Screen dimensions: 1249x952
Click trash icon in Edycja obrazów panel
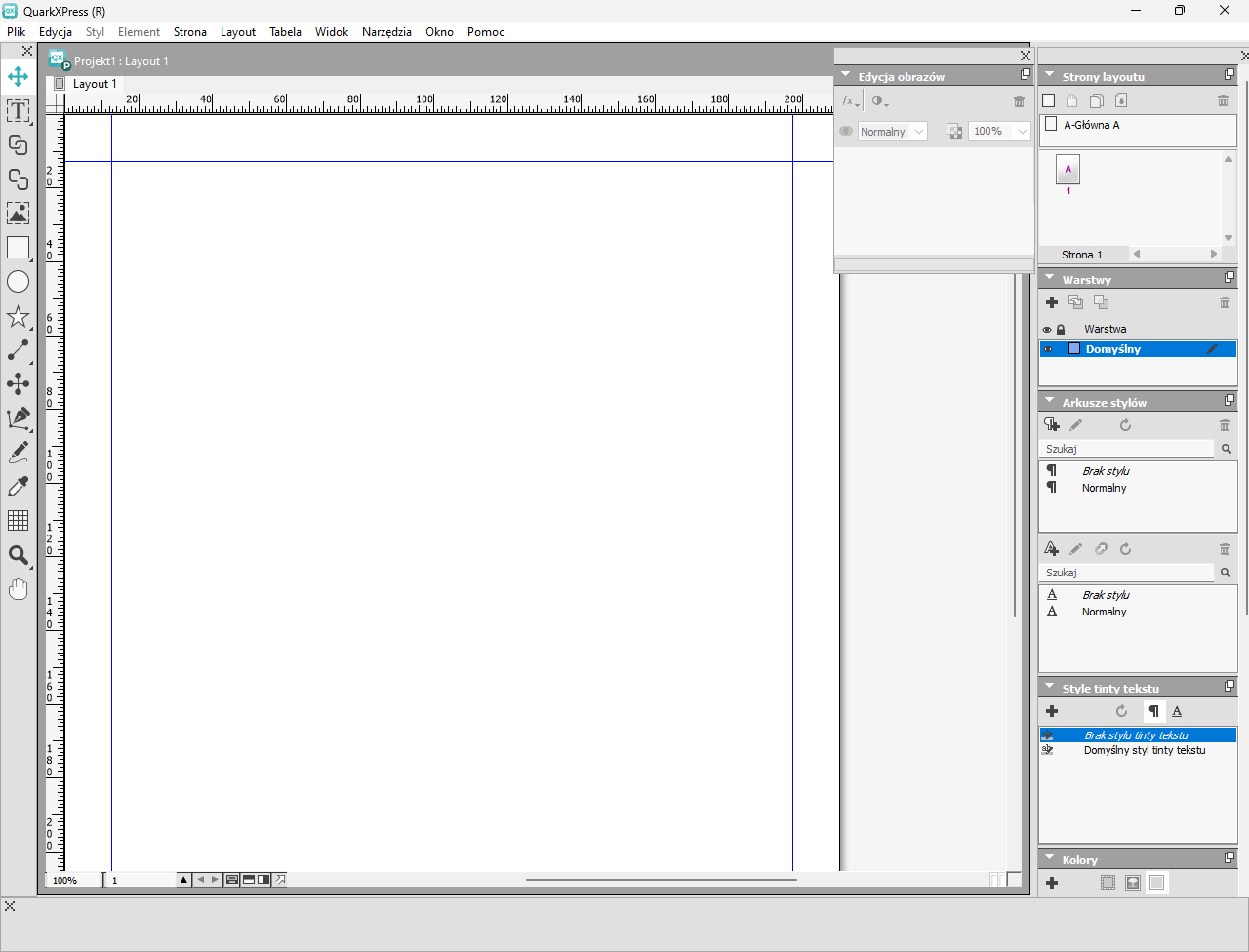[1019, 101]
